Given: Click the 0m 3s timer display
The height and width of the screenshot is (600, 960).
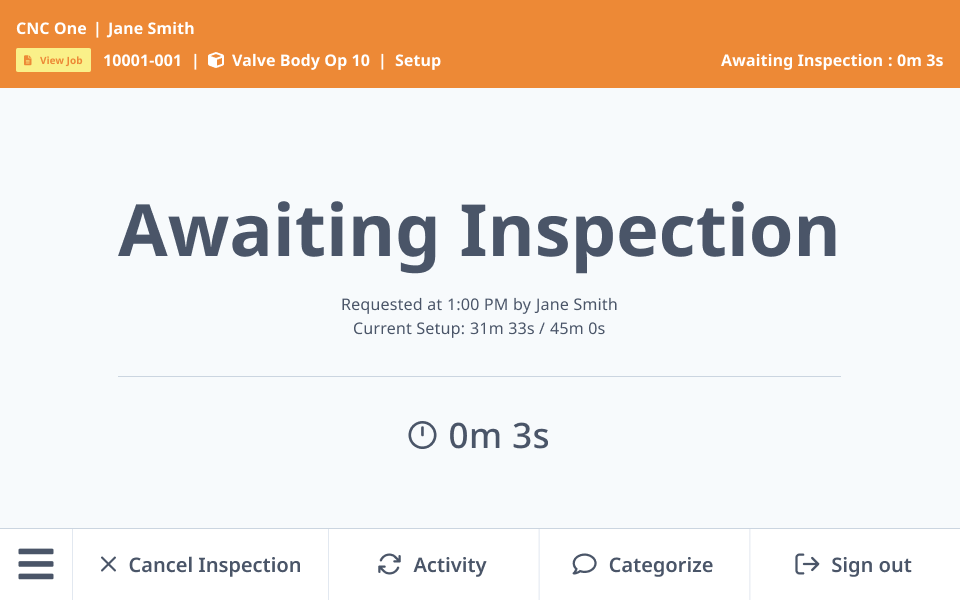Looking at the screenshot, I should [500, 435].
